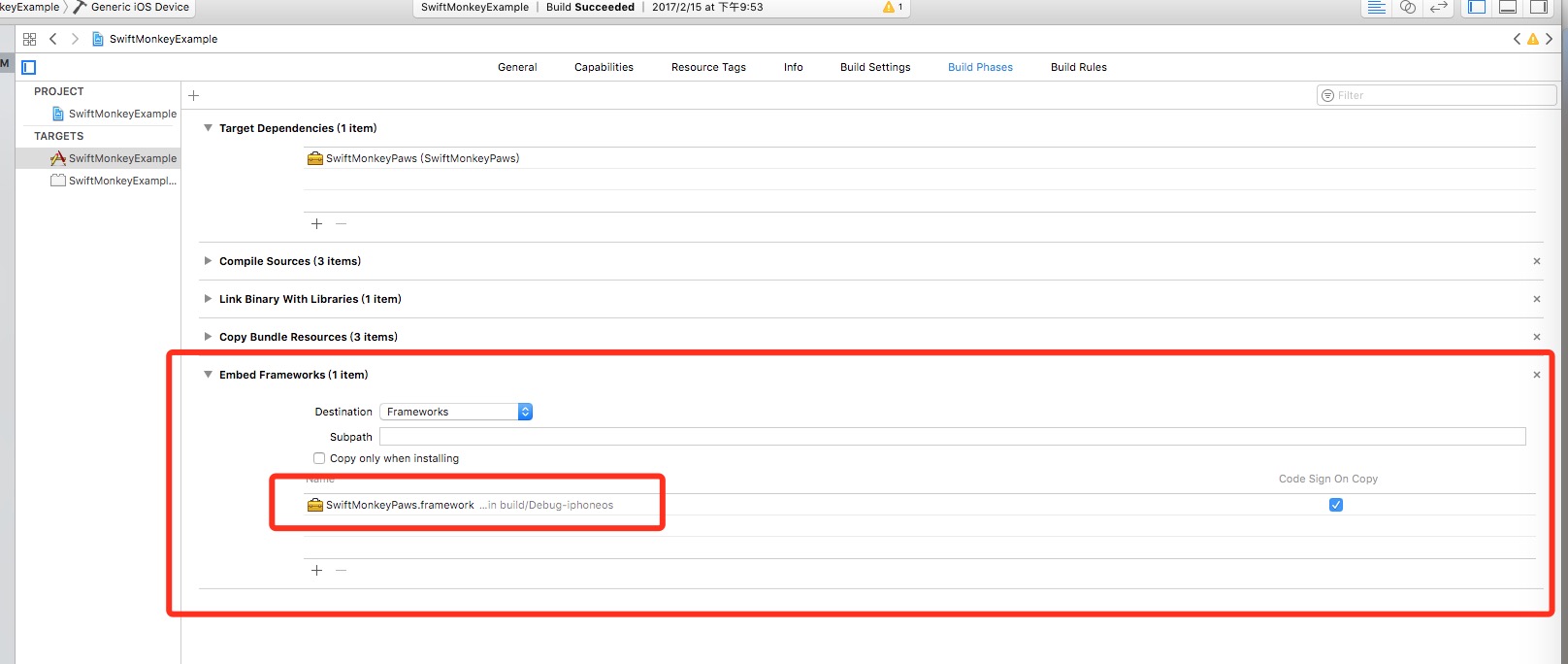Expand the Compile Sources section
1568x664 pixels.
pyautogui.click(x=208, y=261)
